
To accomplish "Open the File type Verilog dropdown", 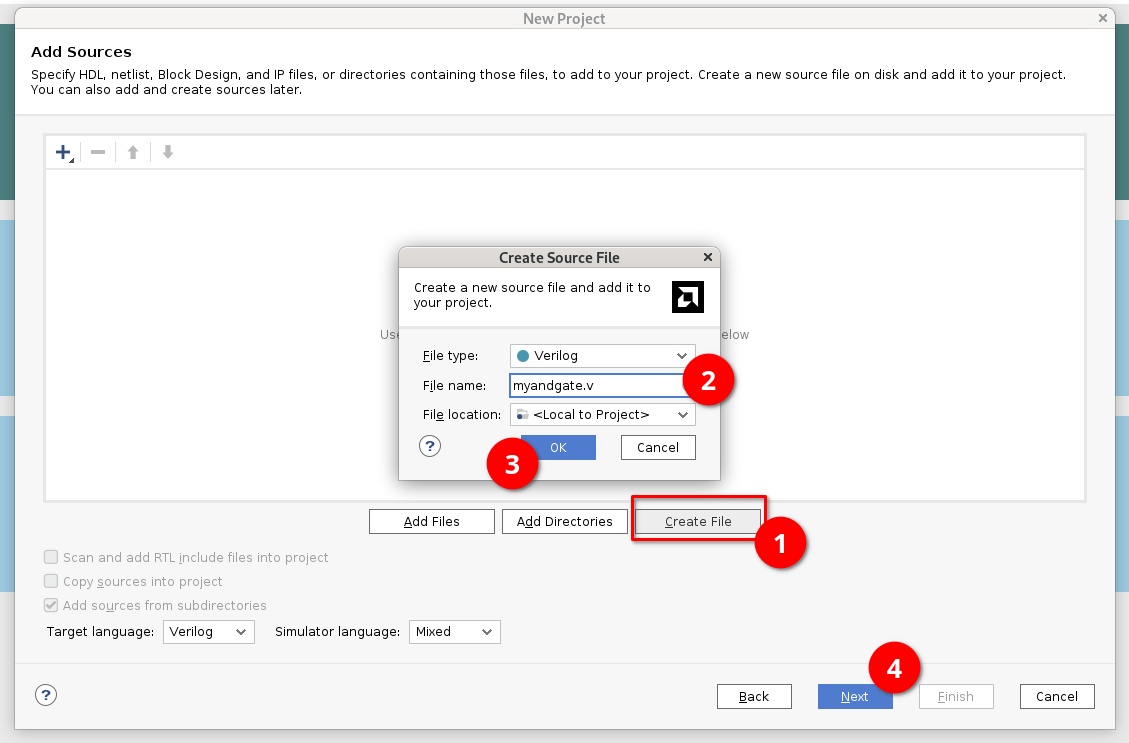I will pos(603,356).
